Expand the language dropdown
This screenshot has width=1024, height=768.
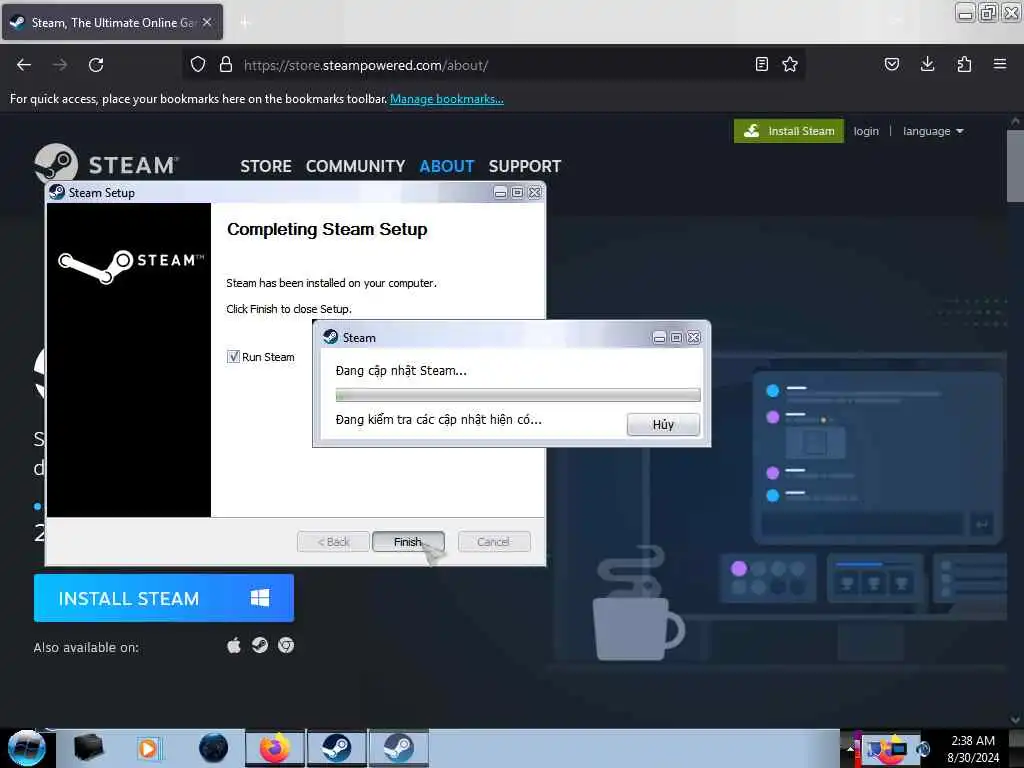933,131
